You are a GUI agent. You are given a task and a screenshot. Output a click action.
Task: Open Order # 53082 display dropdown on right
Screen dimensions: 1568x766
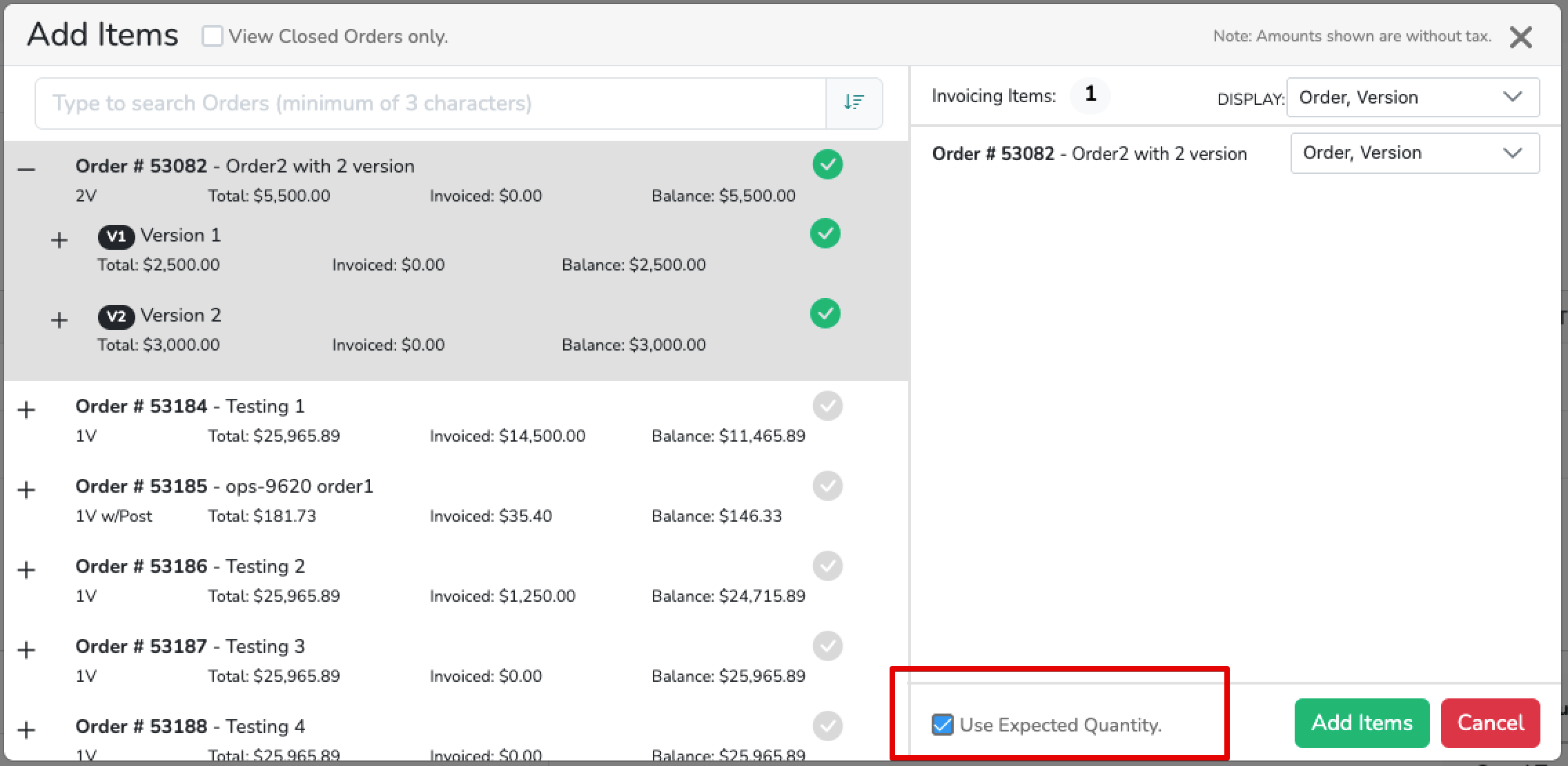coord(1415,153)
